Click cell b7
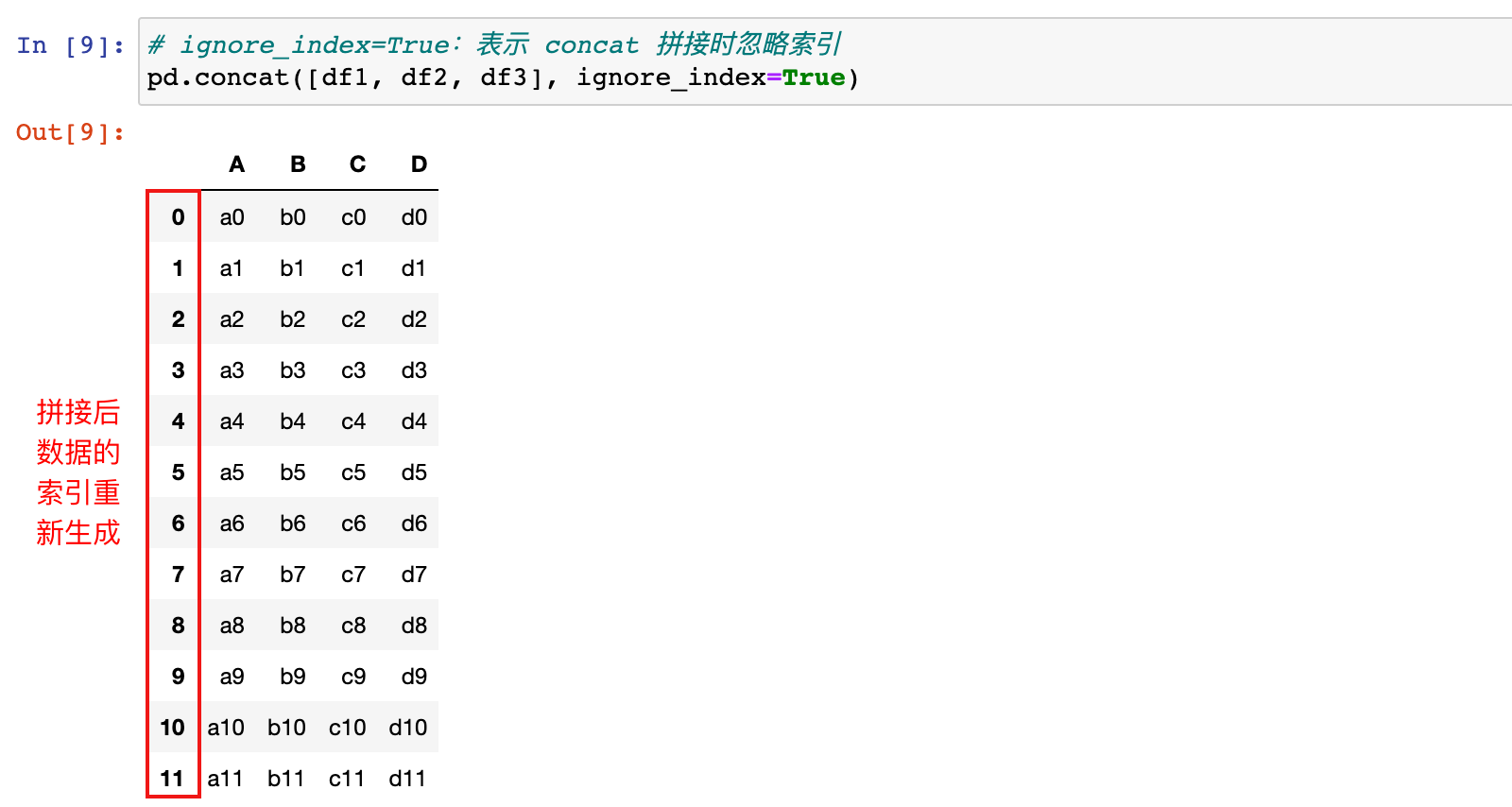Image resolution: width=1512 pixels, height=807 pixels. (293, 575)
